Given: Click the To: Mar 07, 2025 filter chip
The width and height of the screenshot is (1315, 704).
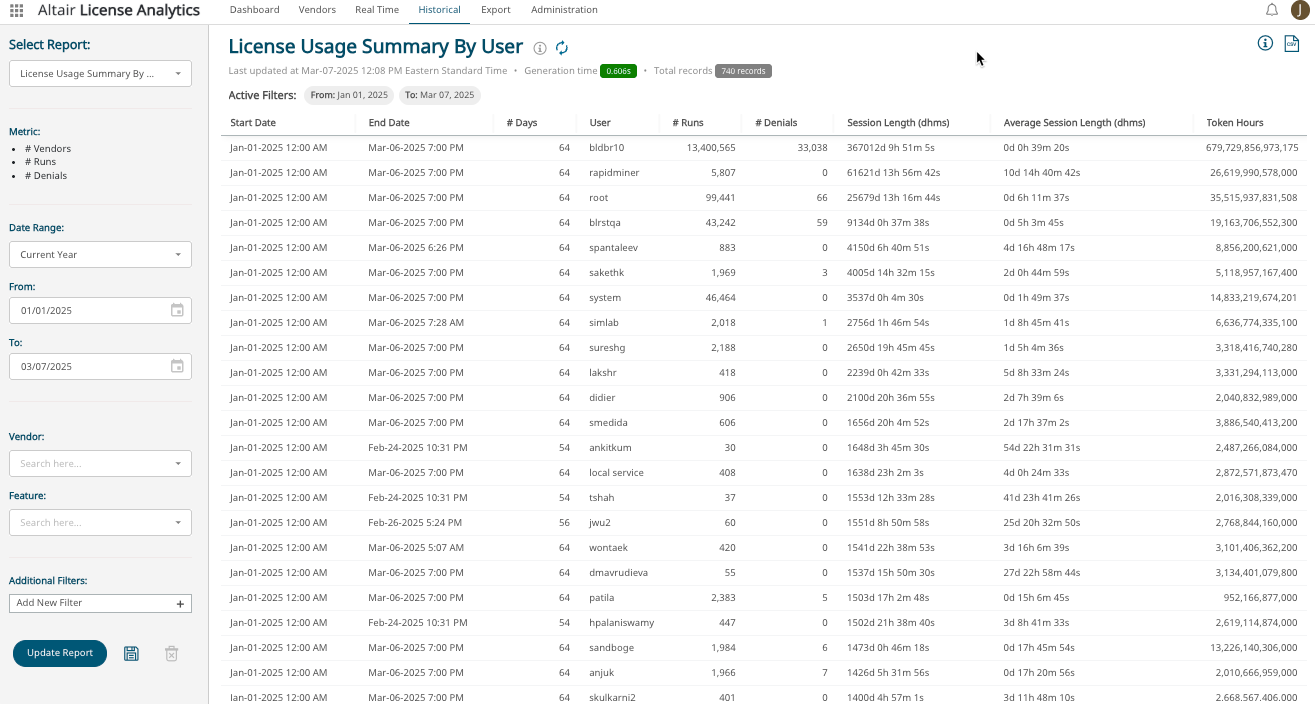Looking at the screenshot, I should click(440, 95).
